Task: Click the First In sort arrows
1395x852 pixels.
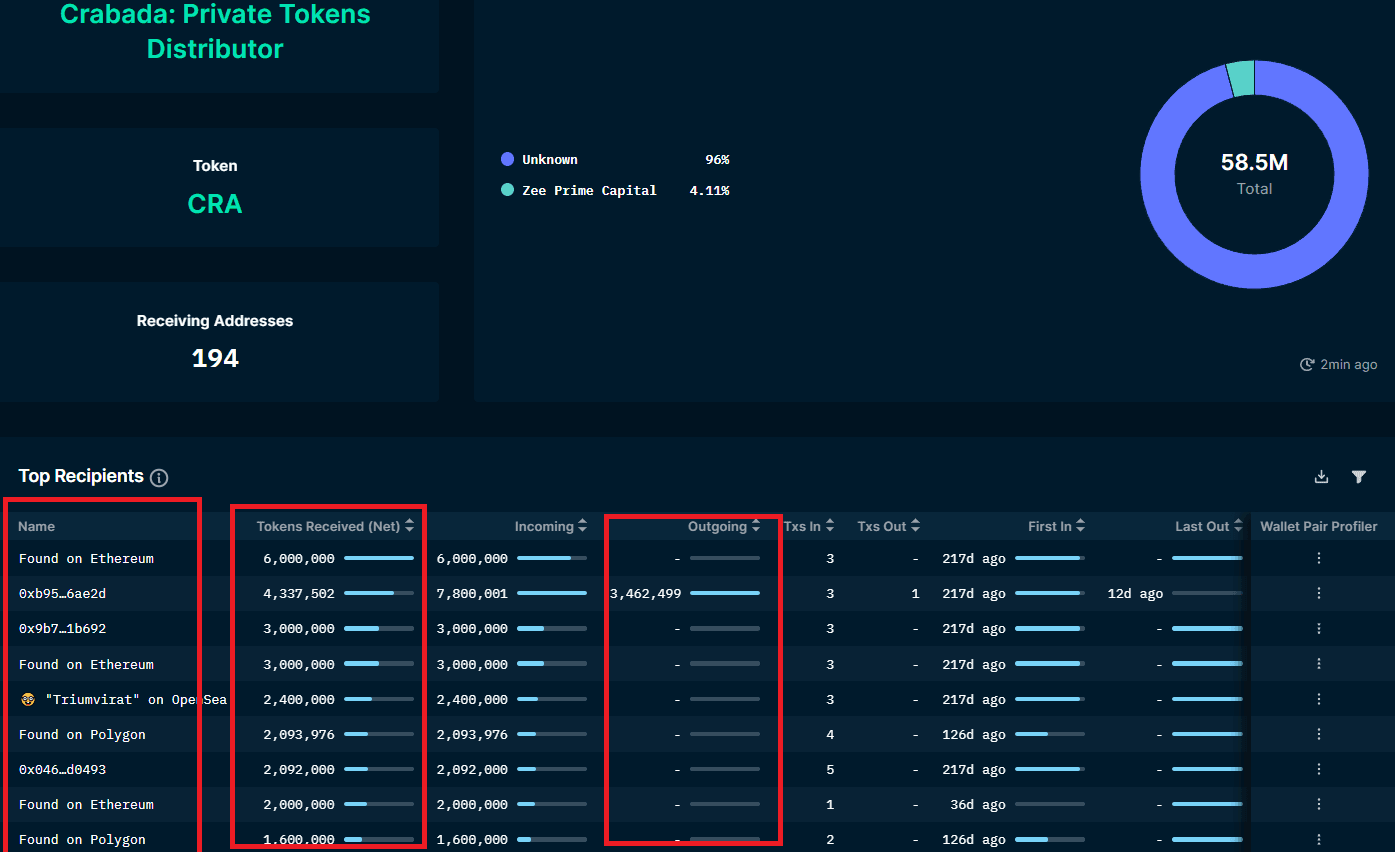Action: 1081,526
